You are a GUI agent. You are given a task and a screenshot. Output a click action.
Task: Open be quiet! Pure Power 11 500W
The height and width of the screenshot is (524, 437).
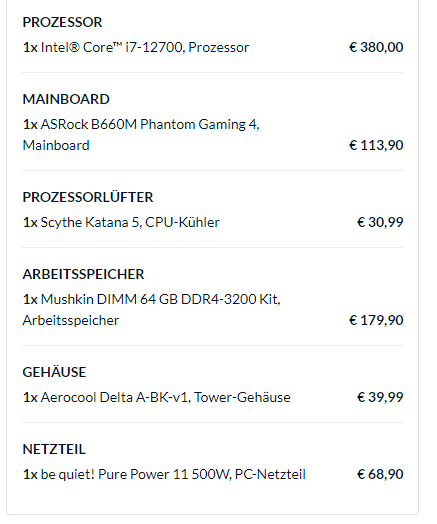[164, 474]
